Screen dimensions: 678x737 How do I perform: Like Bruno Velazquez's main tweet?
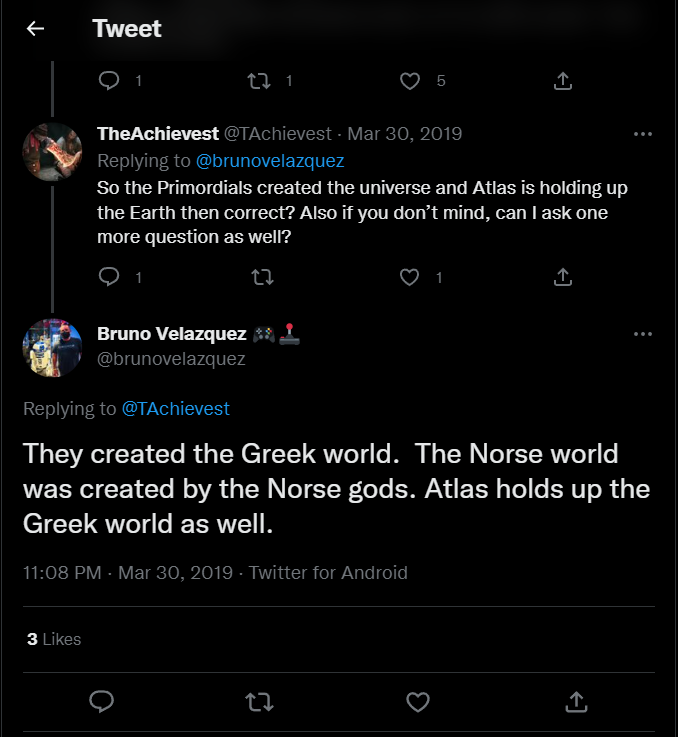(418, 701)
